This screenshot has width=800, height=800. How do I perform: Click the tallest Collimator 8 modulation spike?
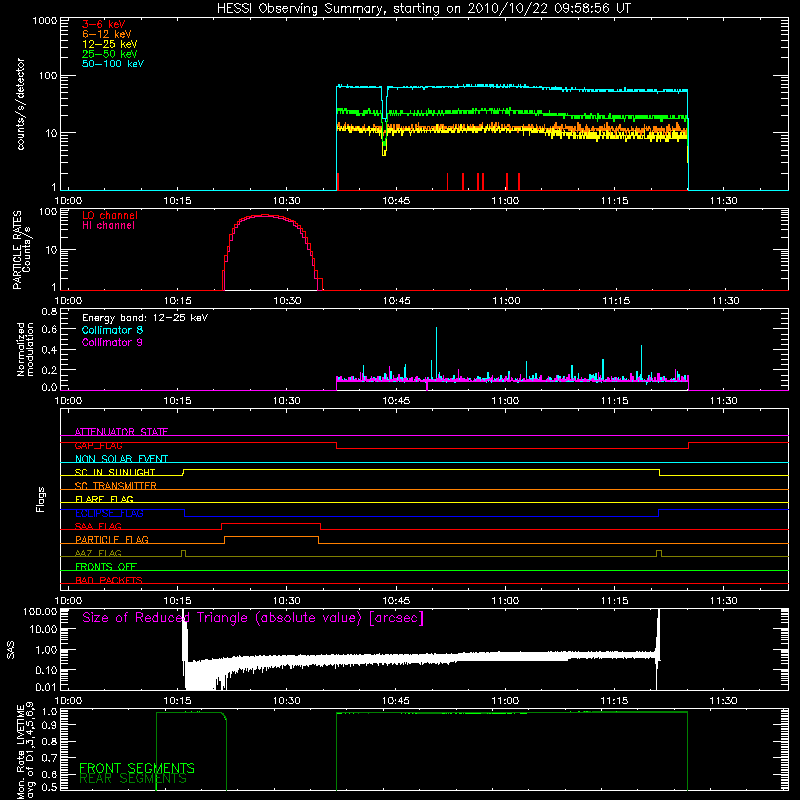click(436, 352)
